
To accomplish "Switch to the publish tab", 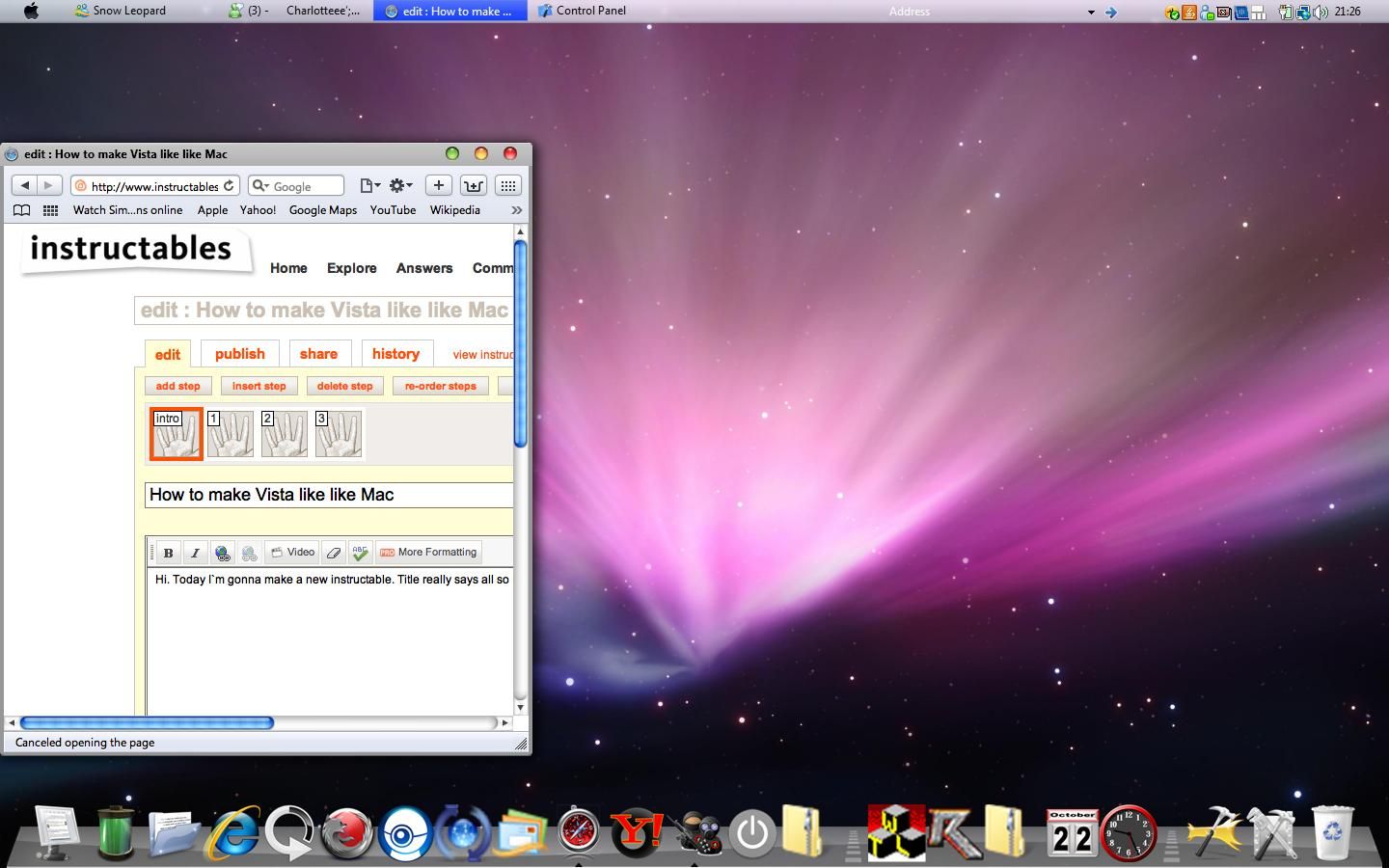I will point(239,353).
